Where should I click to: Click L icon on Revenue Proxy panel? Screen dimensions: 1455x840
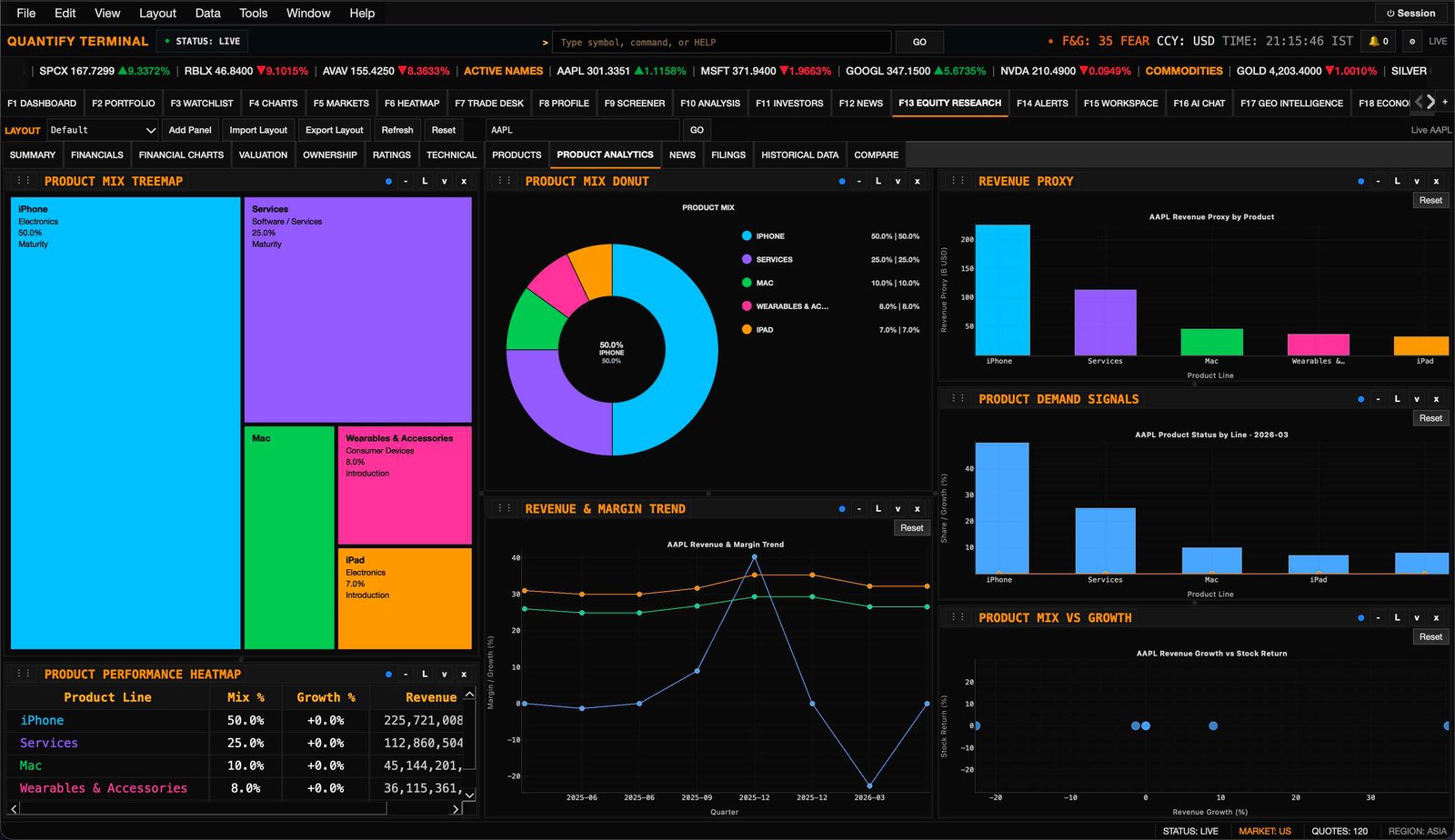tap(1398, 181)
